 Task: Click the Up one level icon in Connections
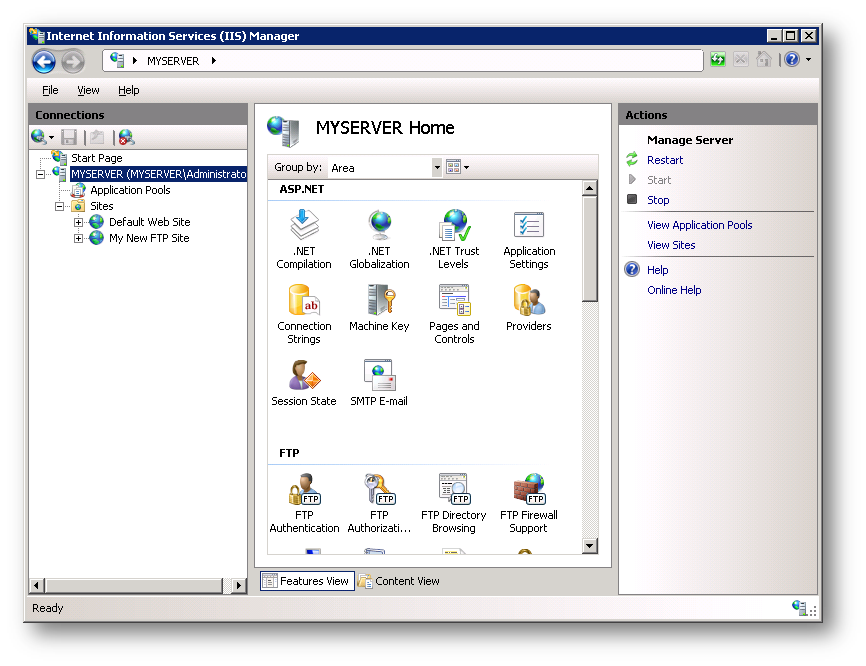tap(98, 137)
